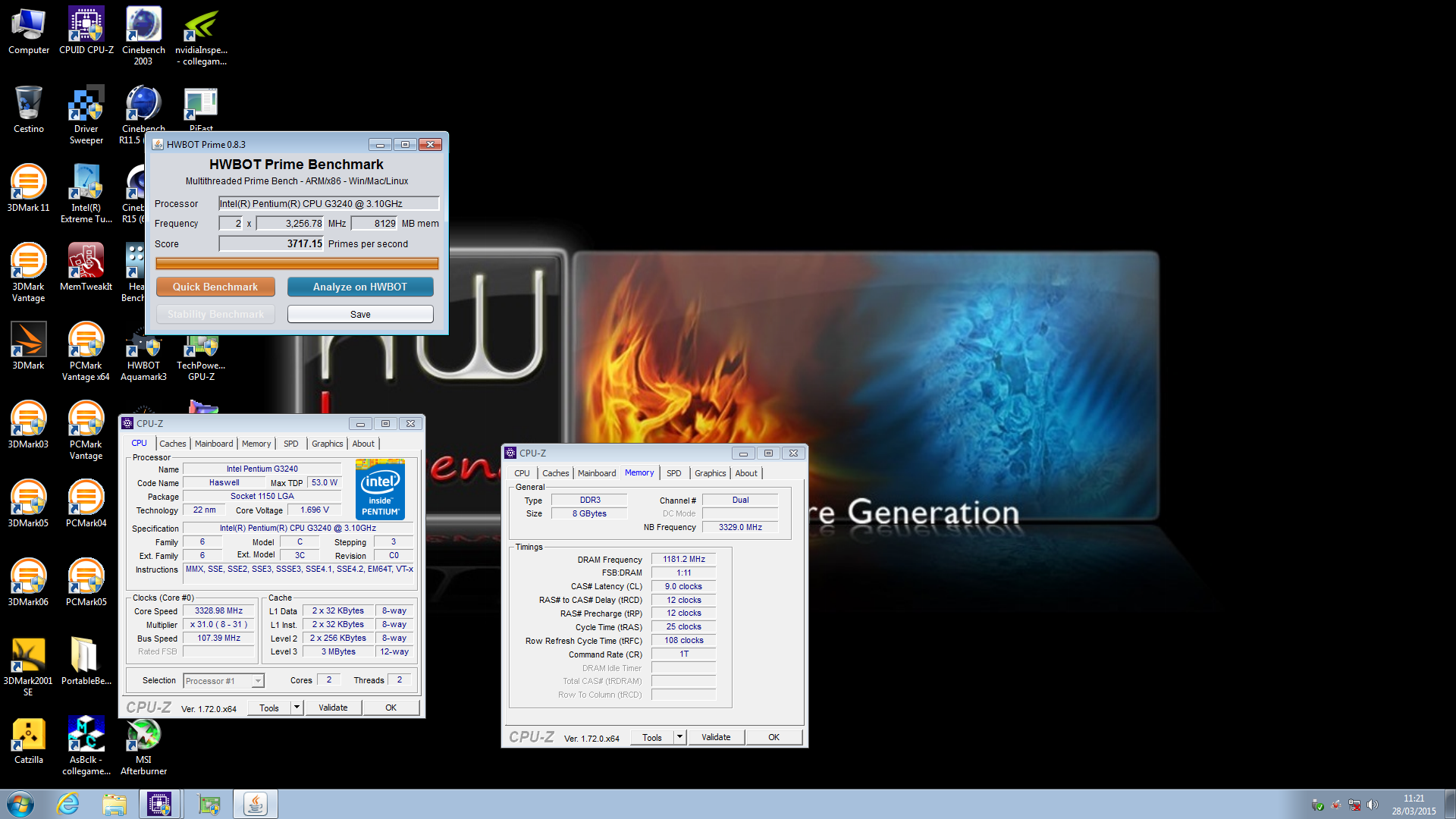Launch MSI Afterburner shortcut
This screenshot has height=819, width=1456.
click(x=143, y=745)
